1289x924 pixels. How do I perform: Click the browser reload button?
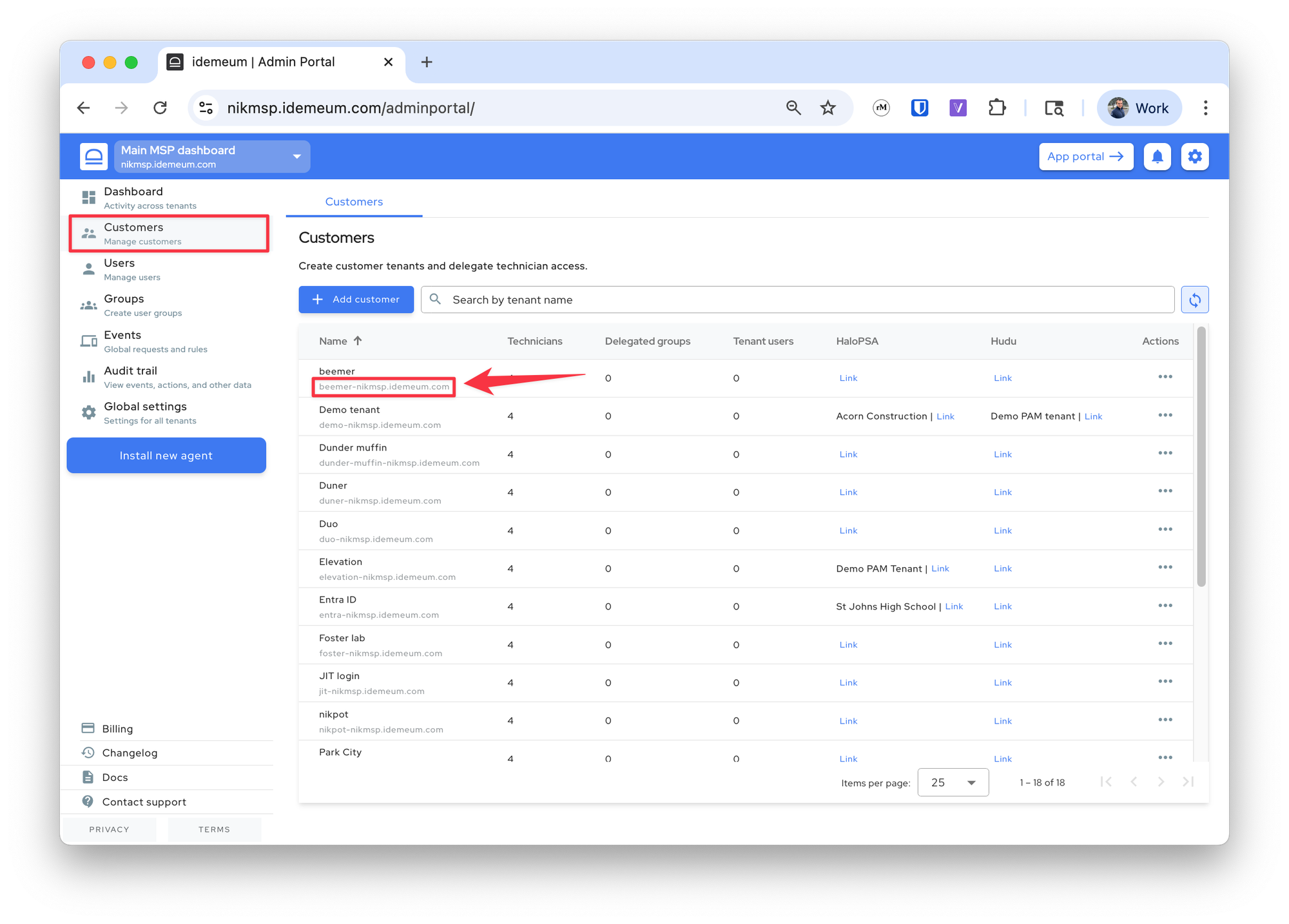pos(160,108)
